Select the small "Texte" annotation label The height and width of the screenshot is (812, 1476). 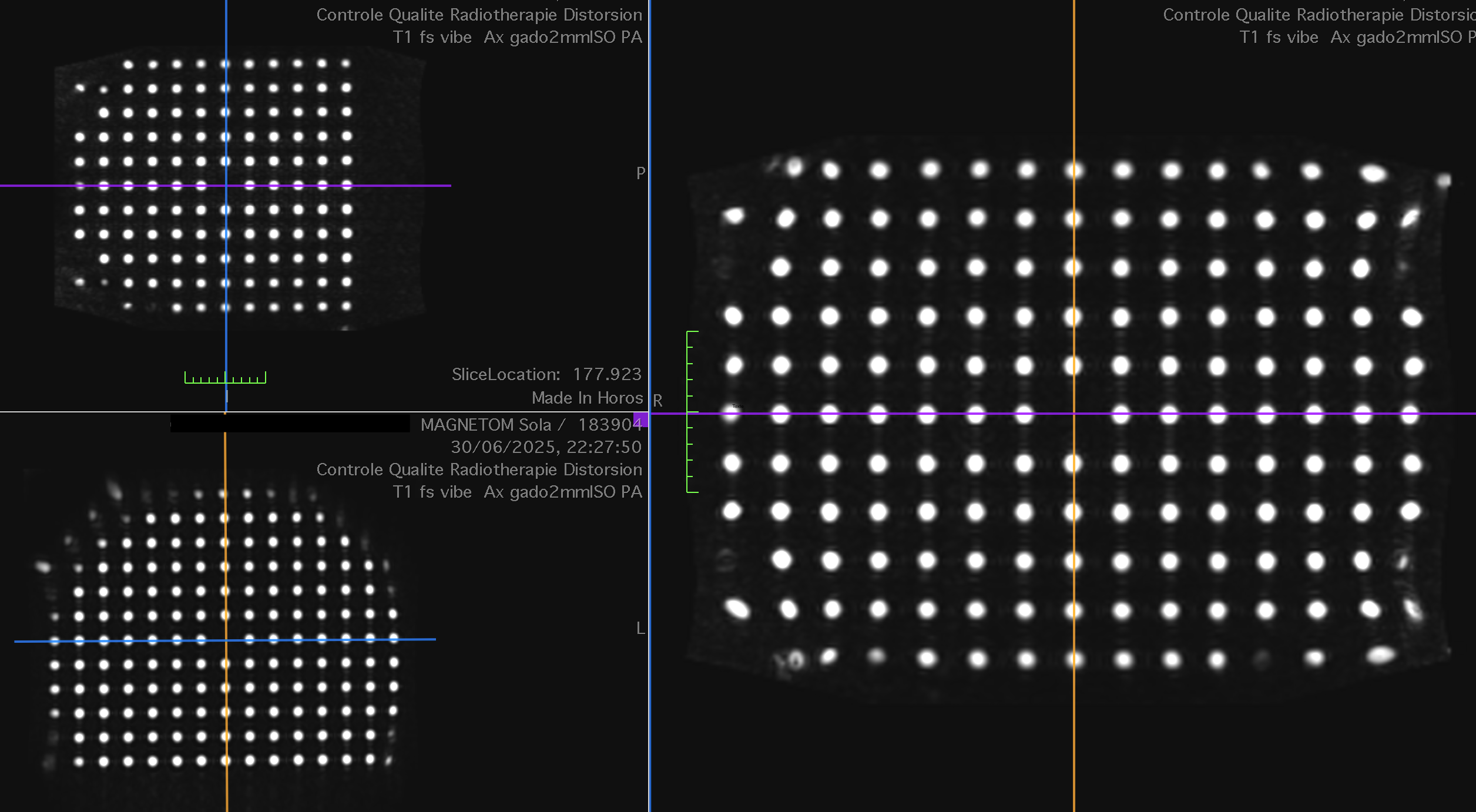(x=737, y=406)
